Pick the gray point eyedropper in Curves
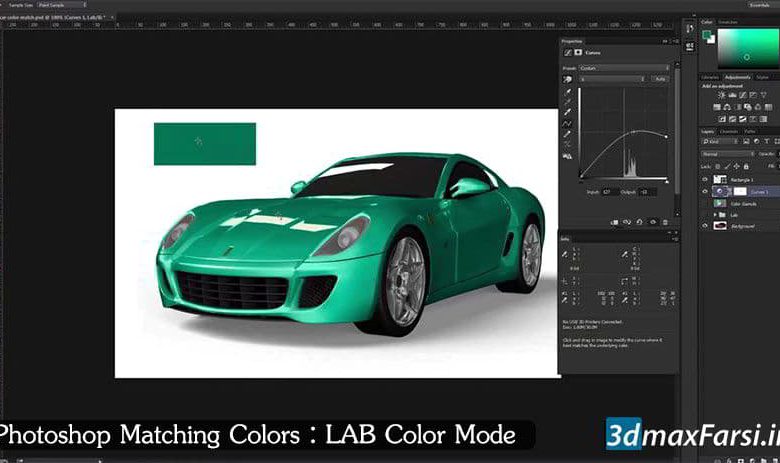 (568, 101)
